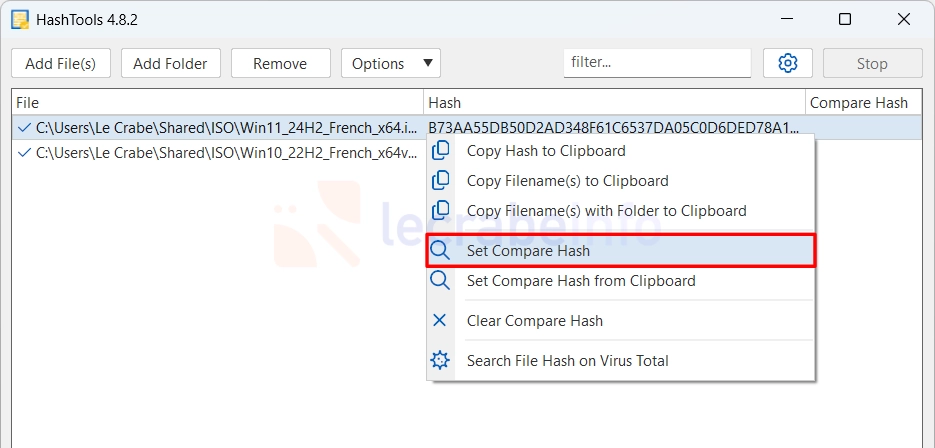
Task: Expand the Options dropdown arrow
Action: pyautogui.click(x=428, y=63)
